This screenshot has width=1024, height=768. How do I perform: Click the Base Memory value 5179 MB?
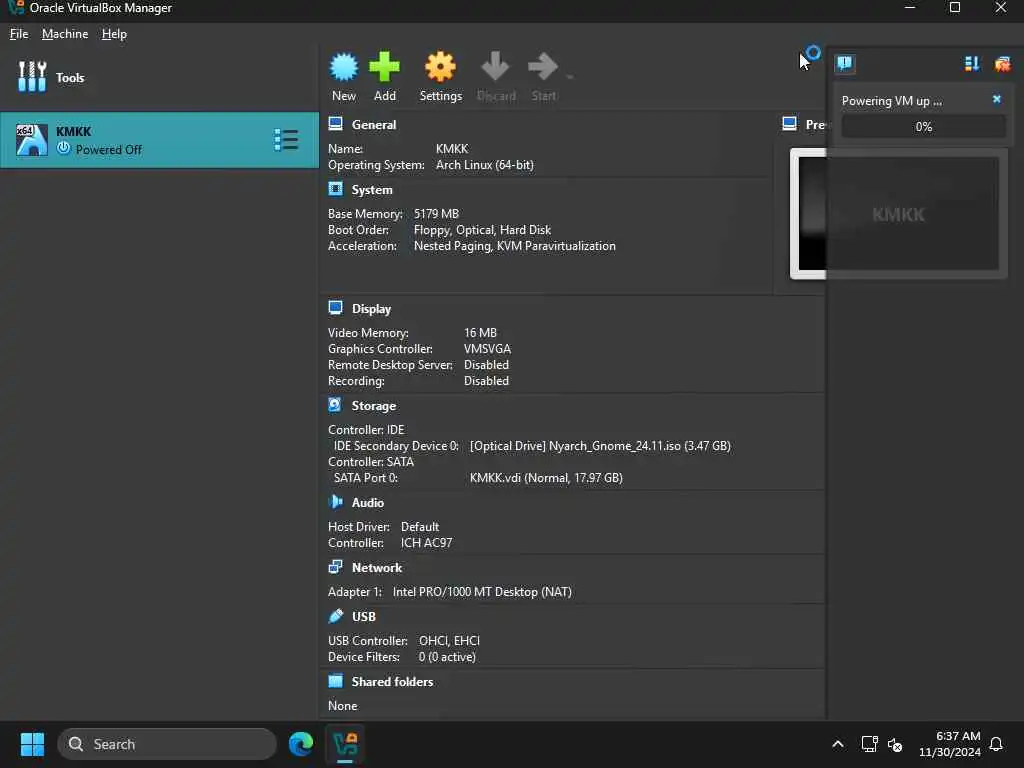pyautogui.click(x=436, y=214)
